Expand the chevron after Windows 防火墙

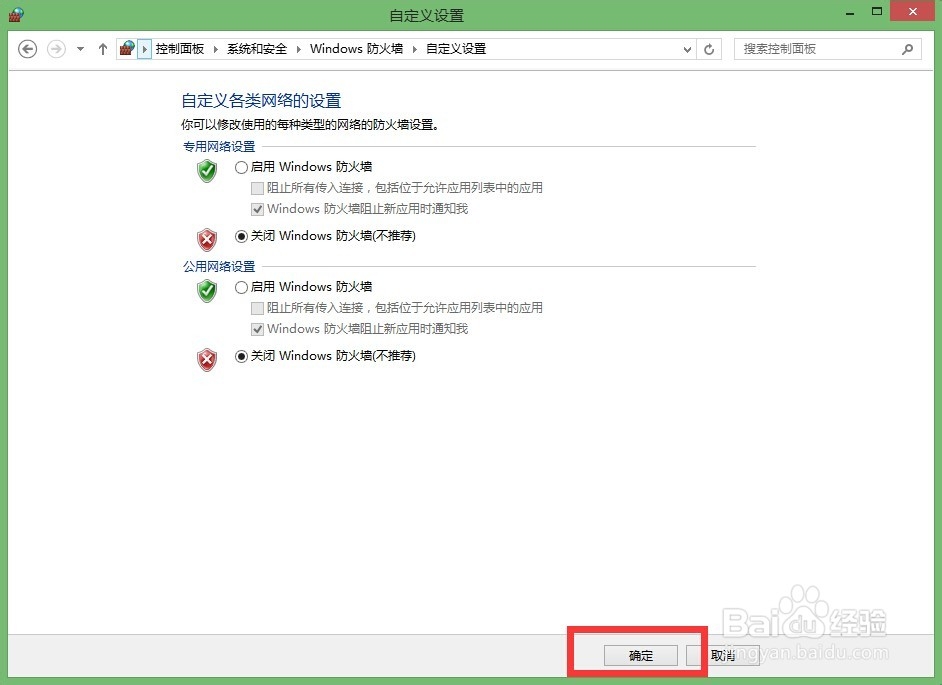click(x=415, y=49)
